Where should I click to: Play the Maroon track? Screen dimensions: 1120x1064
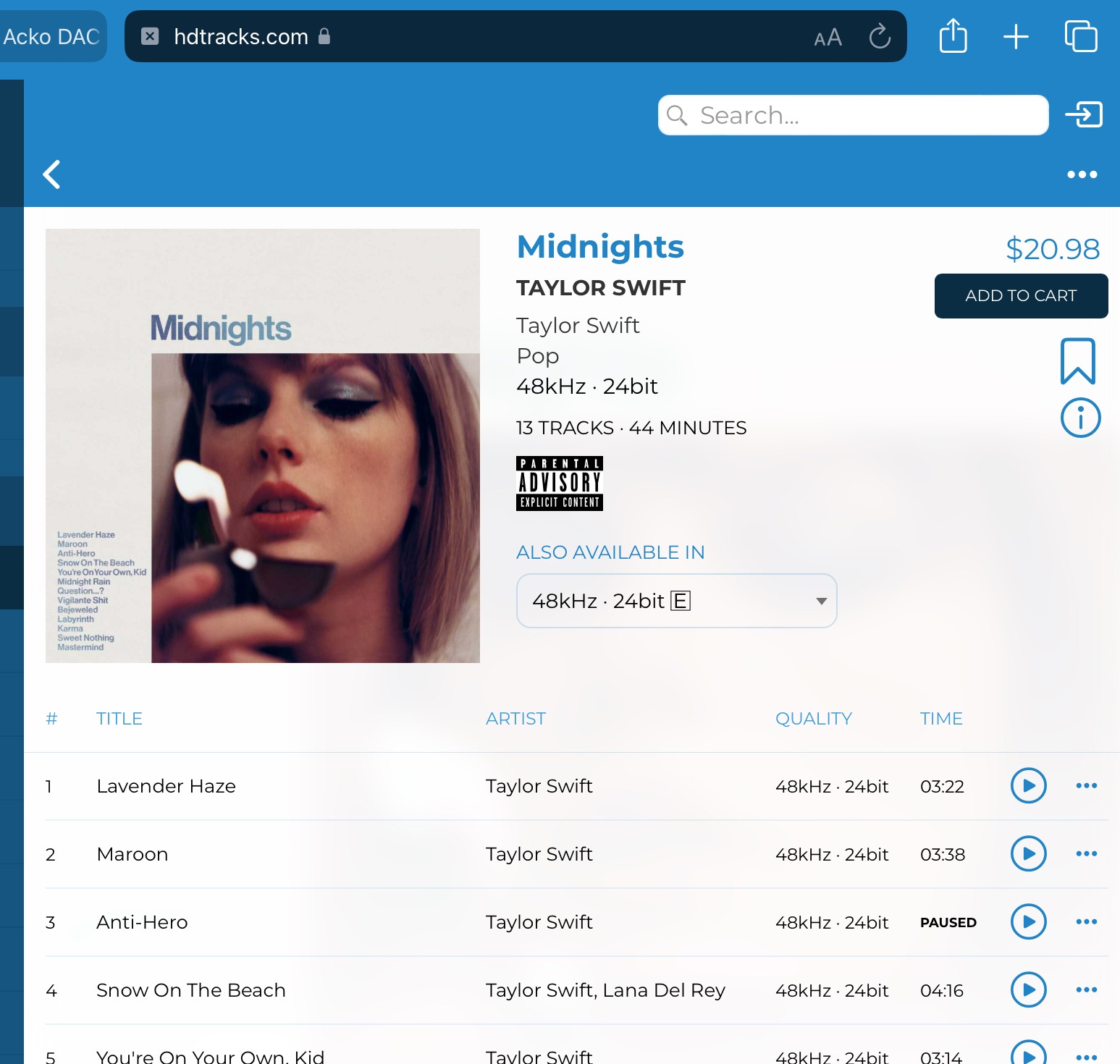coord(1028,853)
